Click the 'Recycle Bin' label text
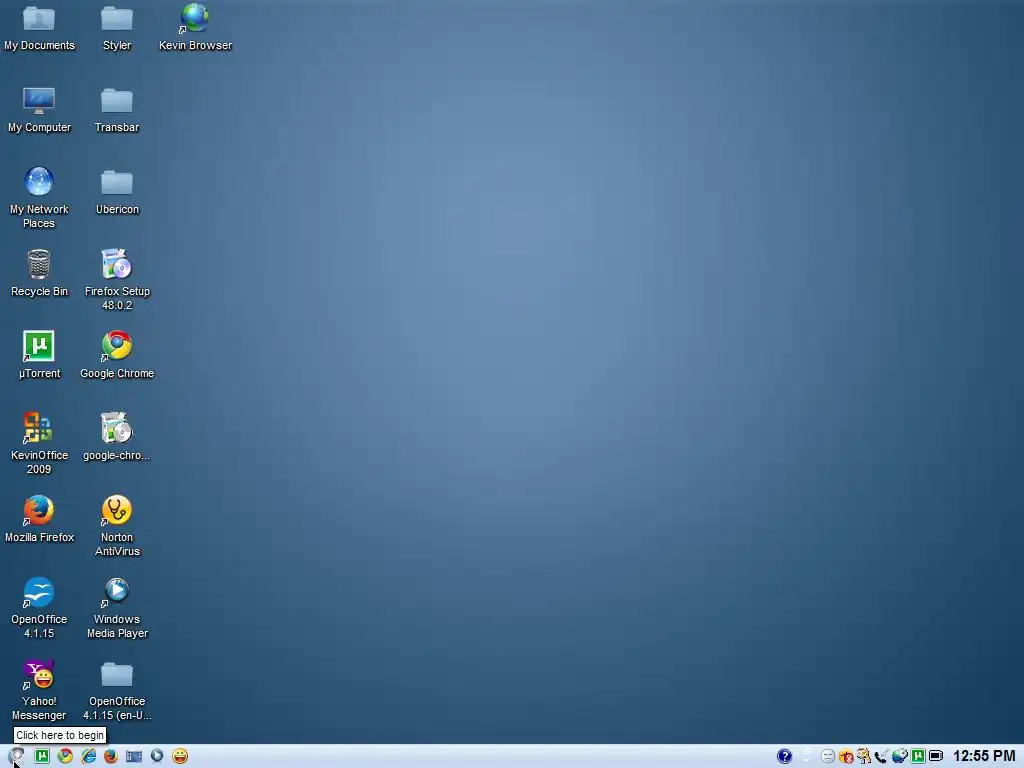The height and width of the screenshot is (768, 1024). tap(39, 291)
